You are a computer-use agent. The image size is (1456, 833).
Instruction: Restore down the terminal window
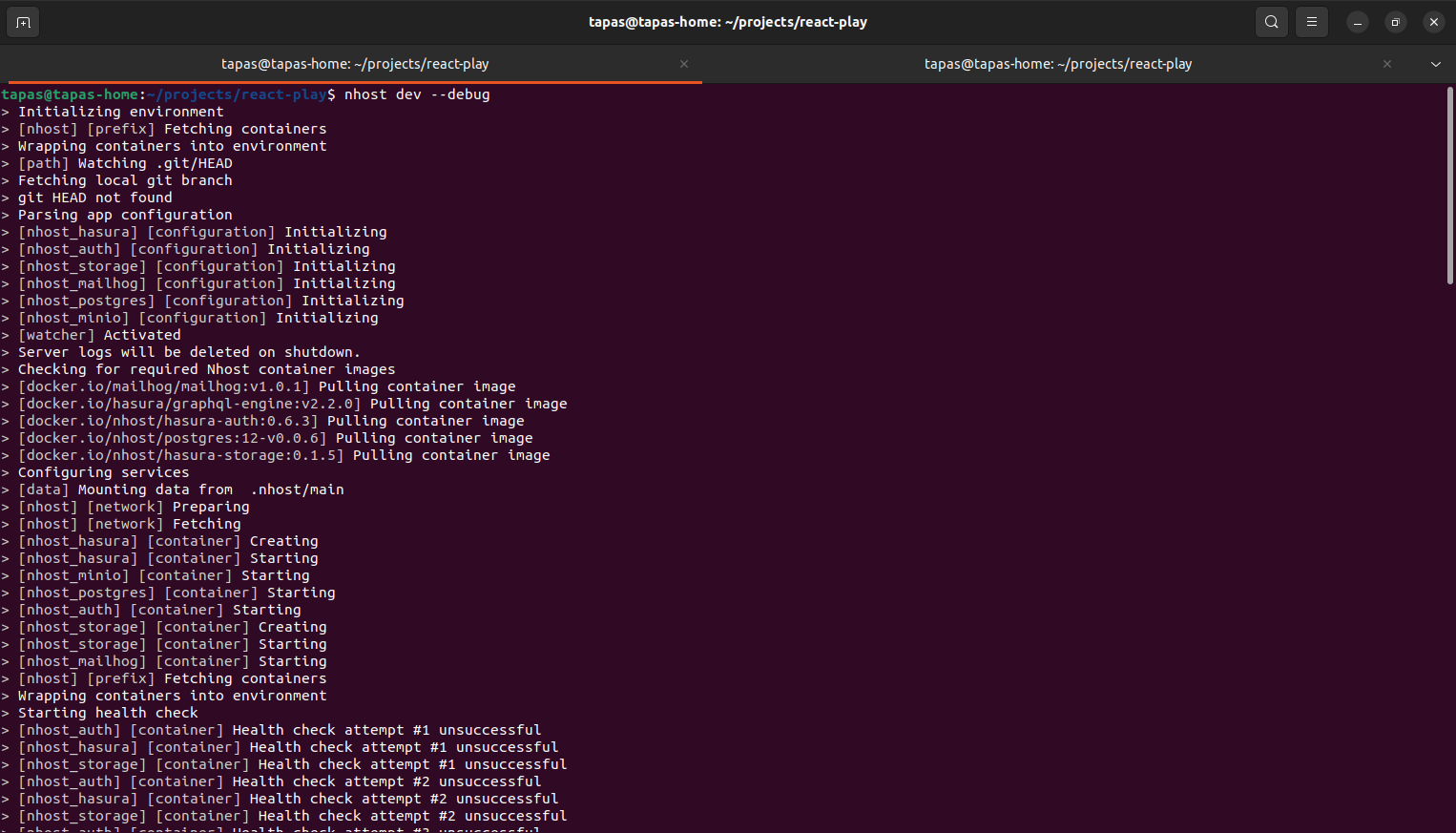click(x=1395, y=21)
